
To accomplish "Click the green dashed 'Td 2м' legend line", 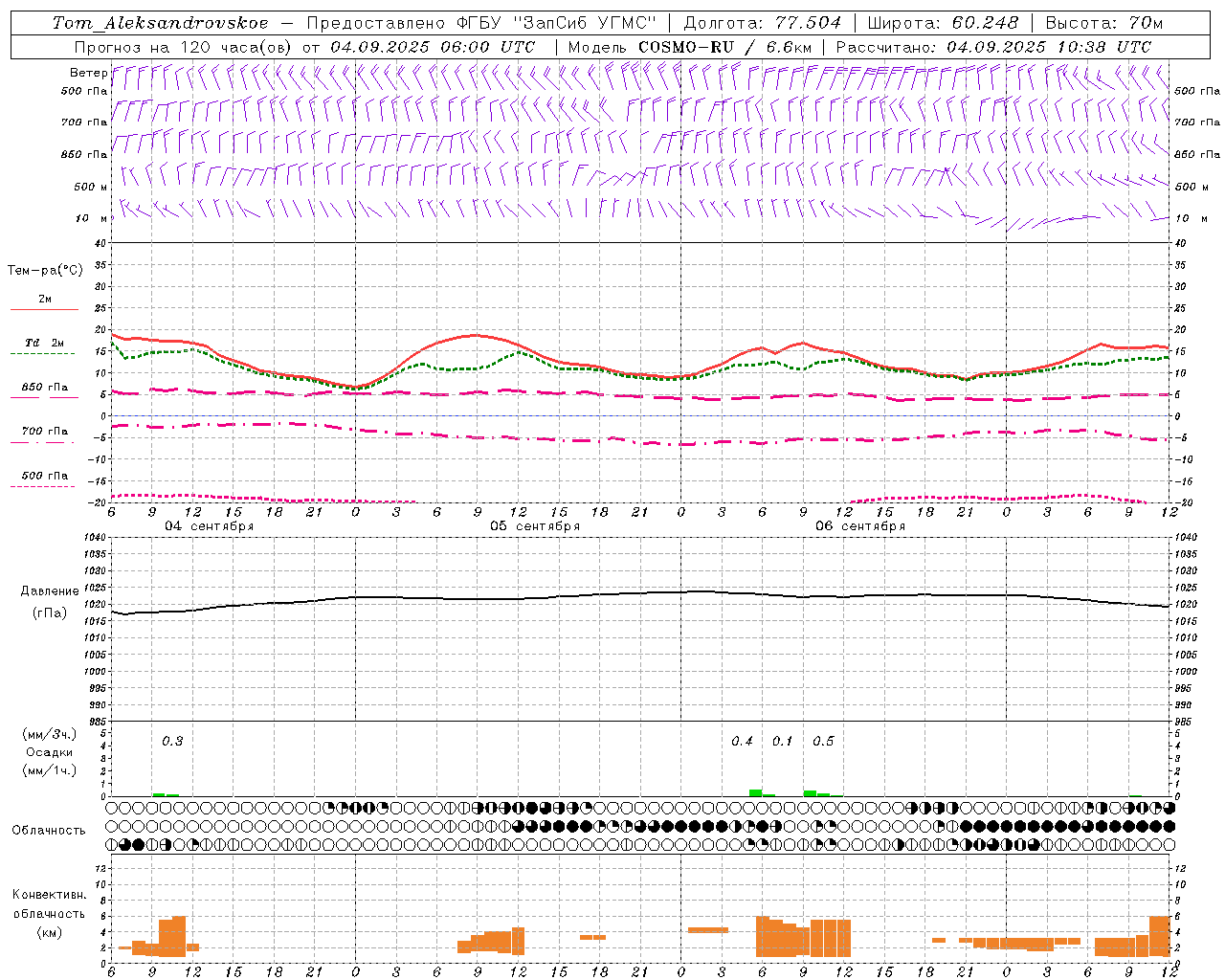I will tap(42, 353).
